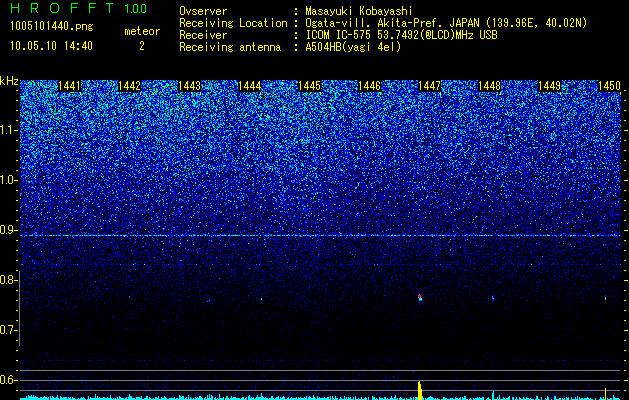629x400 pixels.
Task: Click time marker 1450
Action: pyautogui.click(x=609, y=86)
